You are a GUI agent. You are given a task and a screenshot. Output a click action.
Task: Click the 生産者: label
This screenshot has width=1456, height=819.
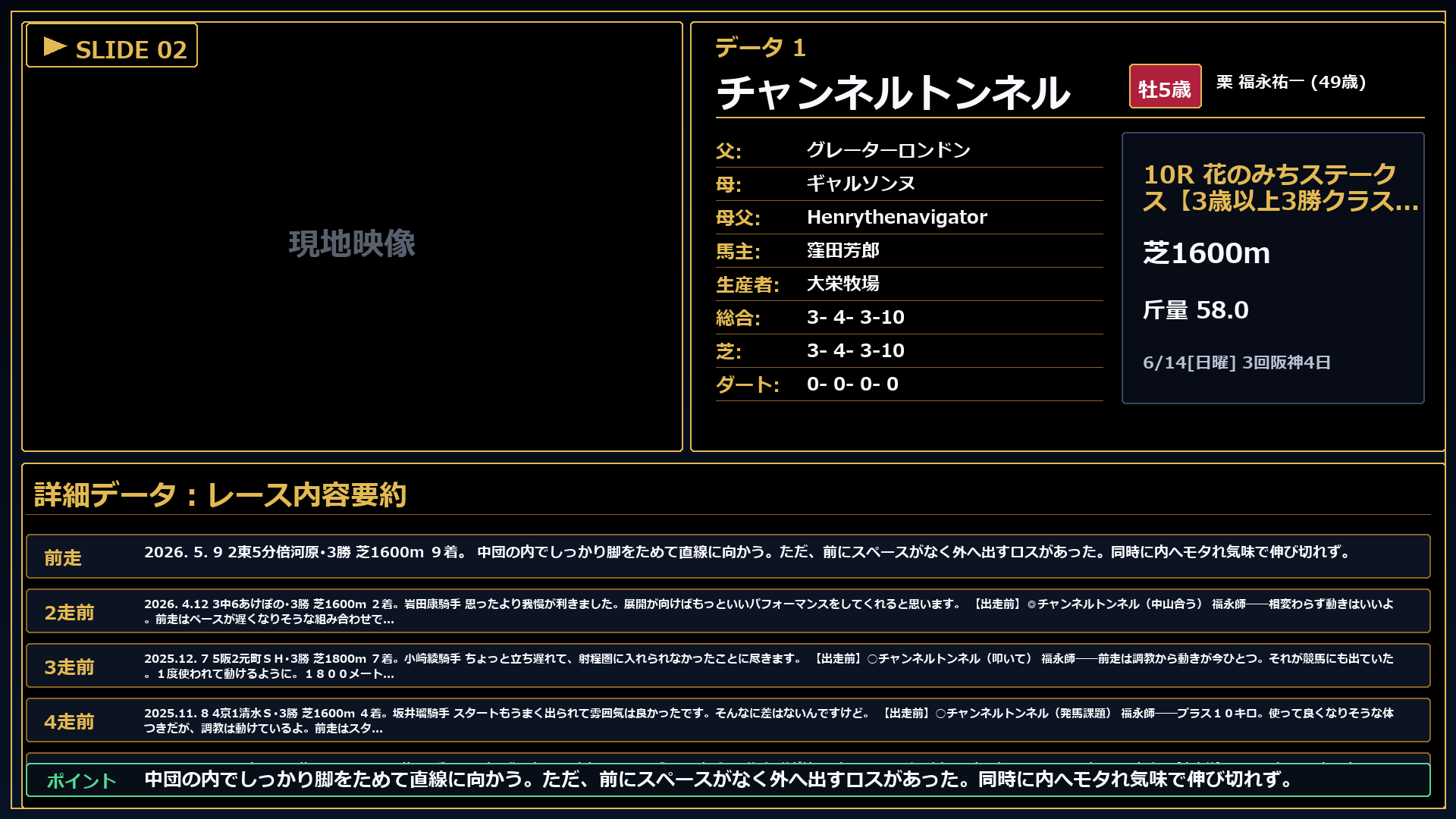748,284
